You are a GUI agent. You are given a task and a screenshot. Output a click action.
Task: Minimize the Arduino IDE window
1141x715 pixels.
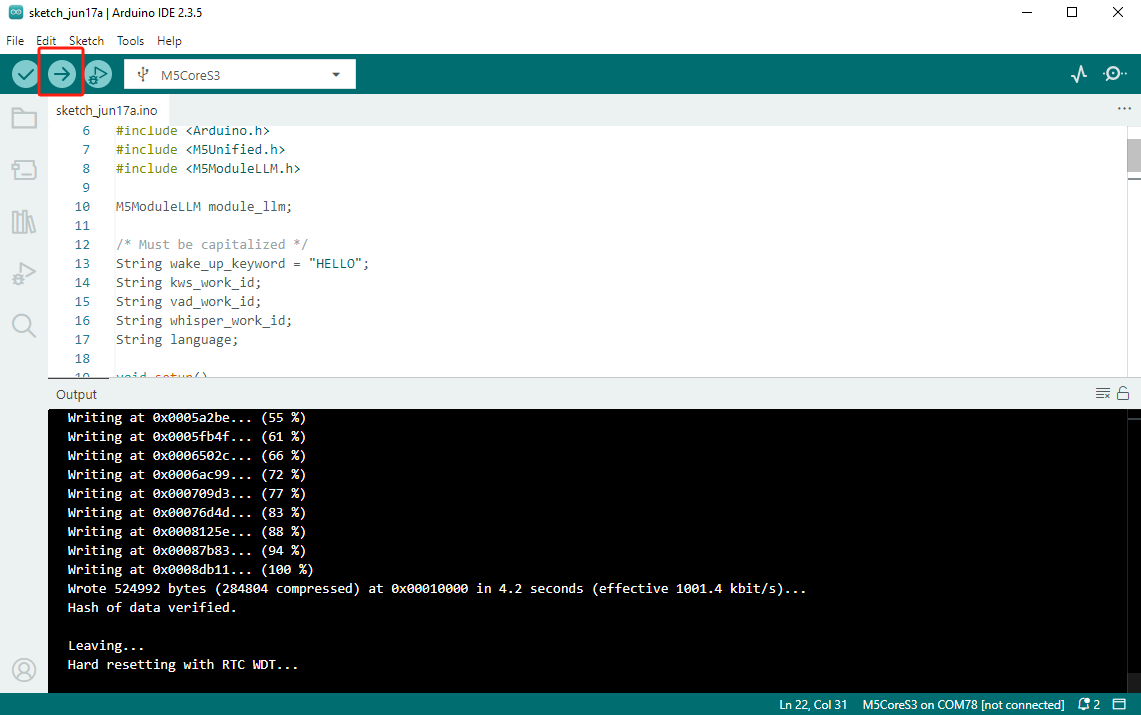point(1027,12)
